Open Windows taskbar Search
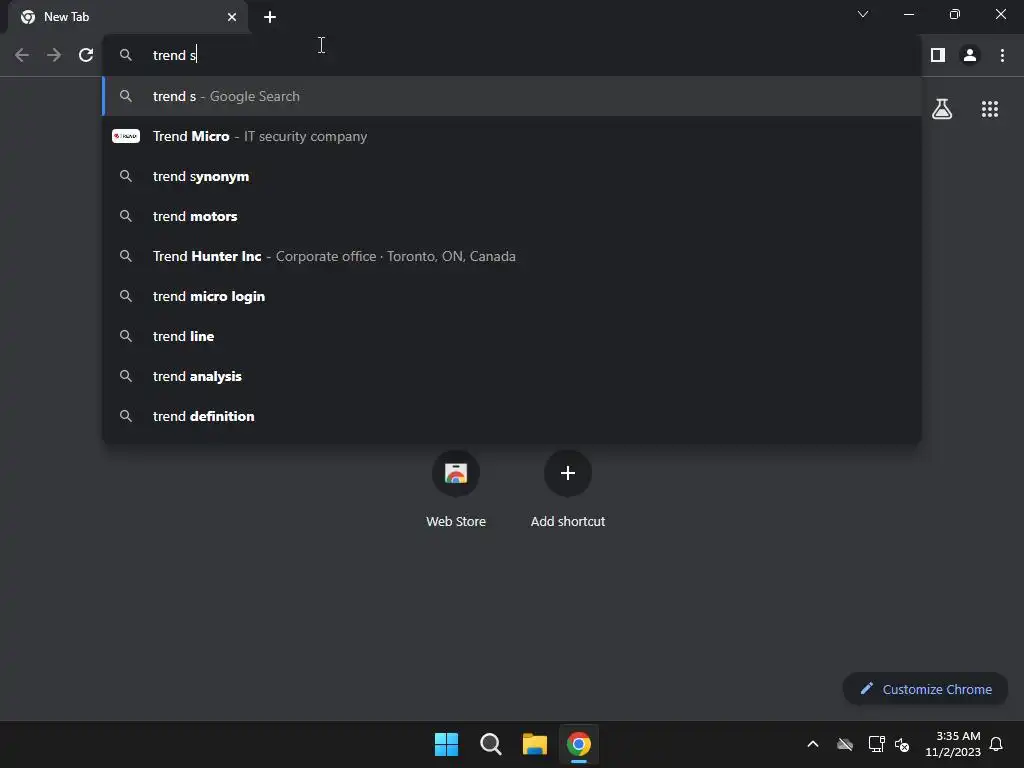Image resolution: width=1024 pixels, height=768 pixels. tap(490, 744)
